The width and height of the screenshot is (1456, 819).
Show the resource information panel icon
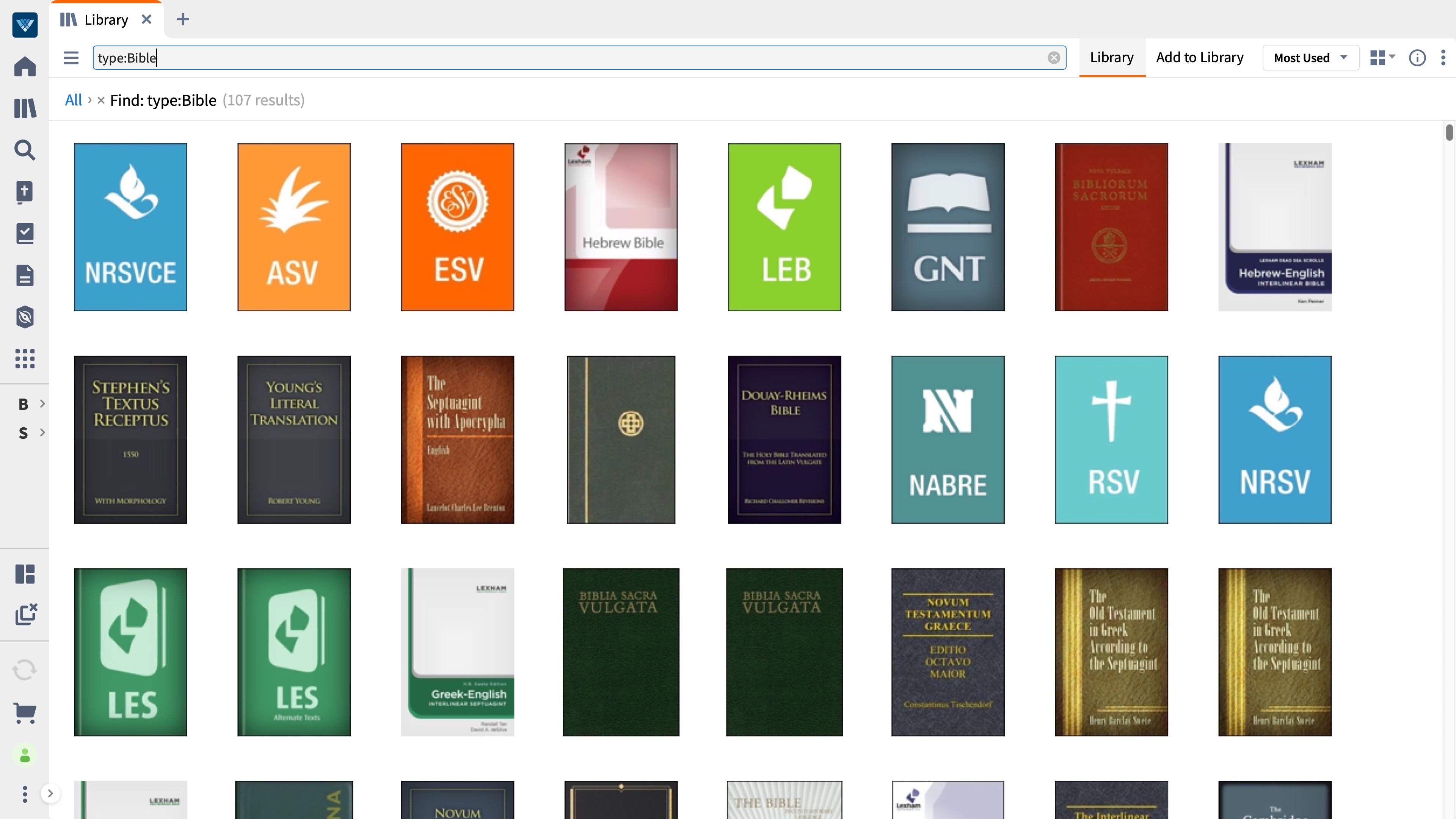pyautogui.click(x=1417, y=58)
